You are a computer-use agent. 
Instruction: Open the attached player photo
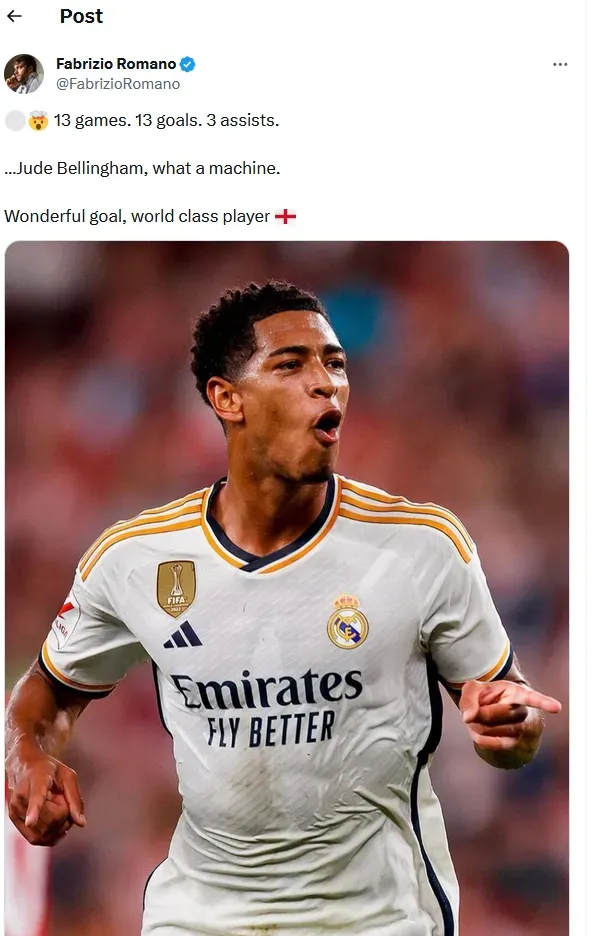coord(286,588)
